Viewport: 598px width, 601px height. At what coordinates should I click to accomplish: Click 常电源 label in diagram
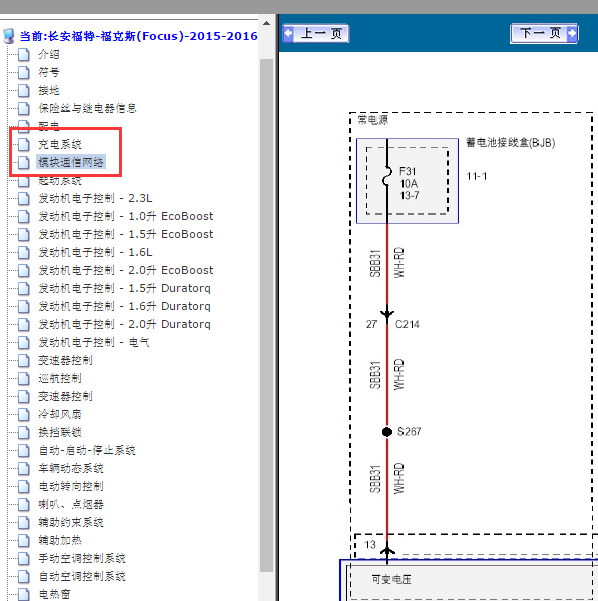click(x=373, y=120)
